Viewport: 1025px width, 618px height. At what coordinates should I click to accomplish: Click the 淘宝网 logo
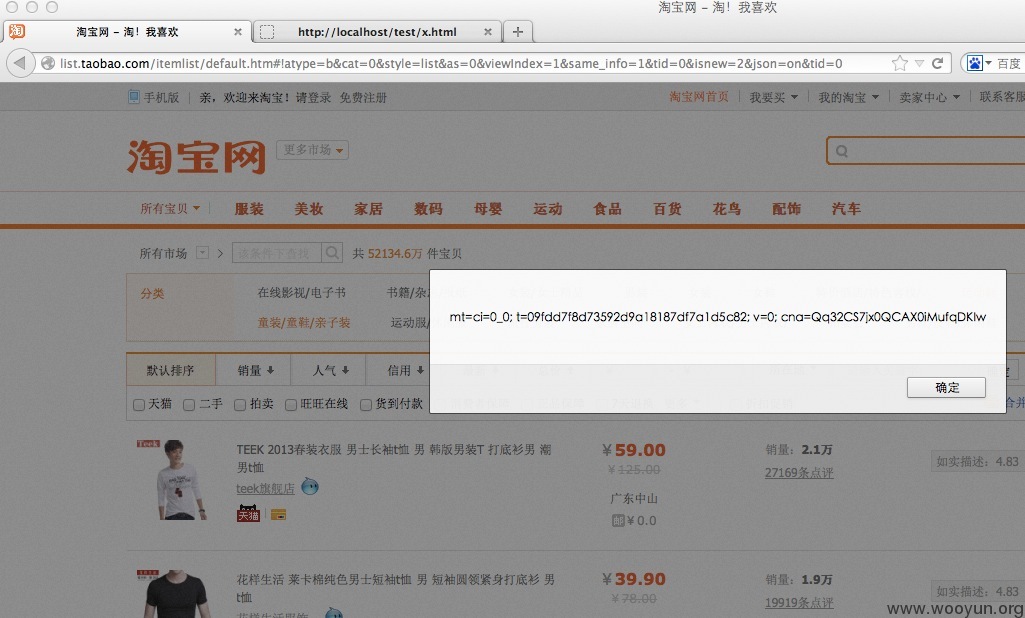tap(196, 156)
